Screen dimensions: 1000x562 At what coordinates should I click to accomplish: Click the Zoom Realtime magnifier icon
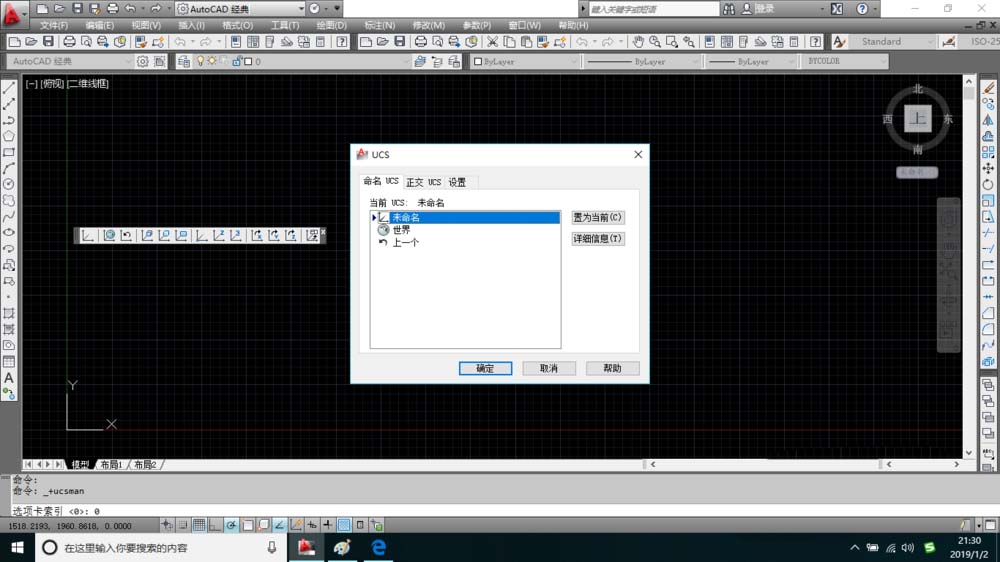pos(655,42)
